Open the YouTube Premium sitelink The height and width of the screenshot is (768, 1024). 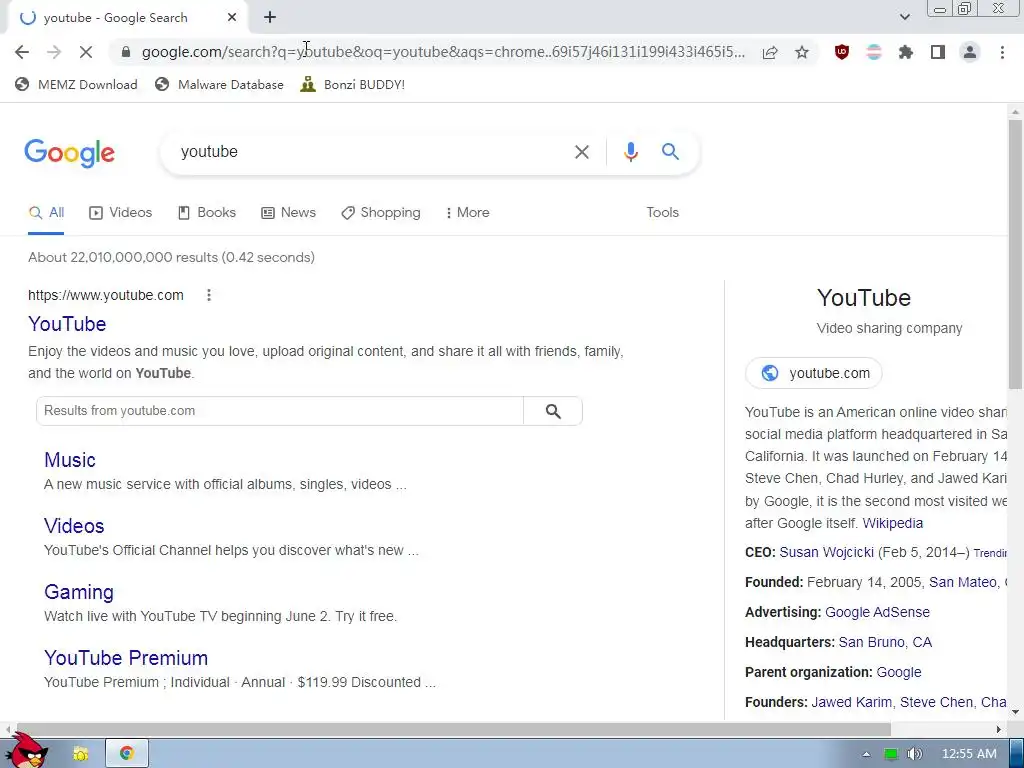tap(126, 658)
